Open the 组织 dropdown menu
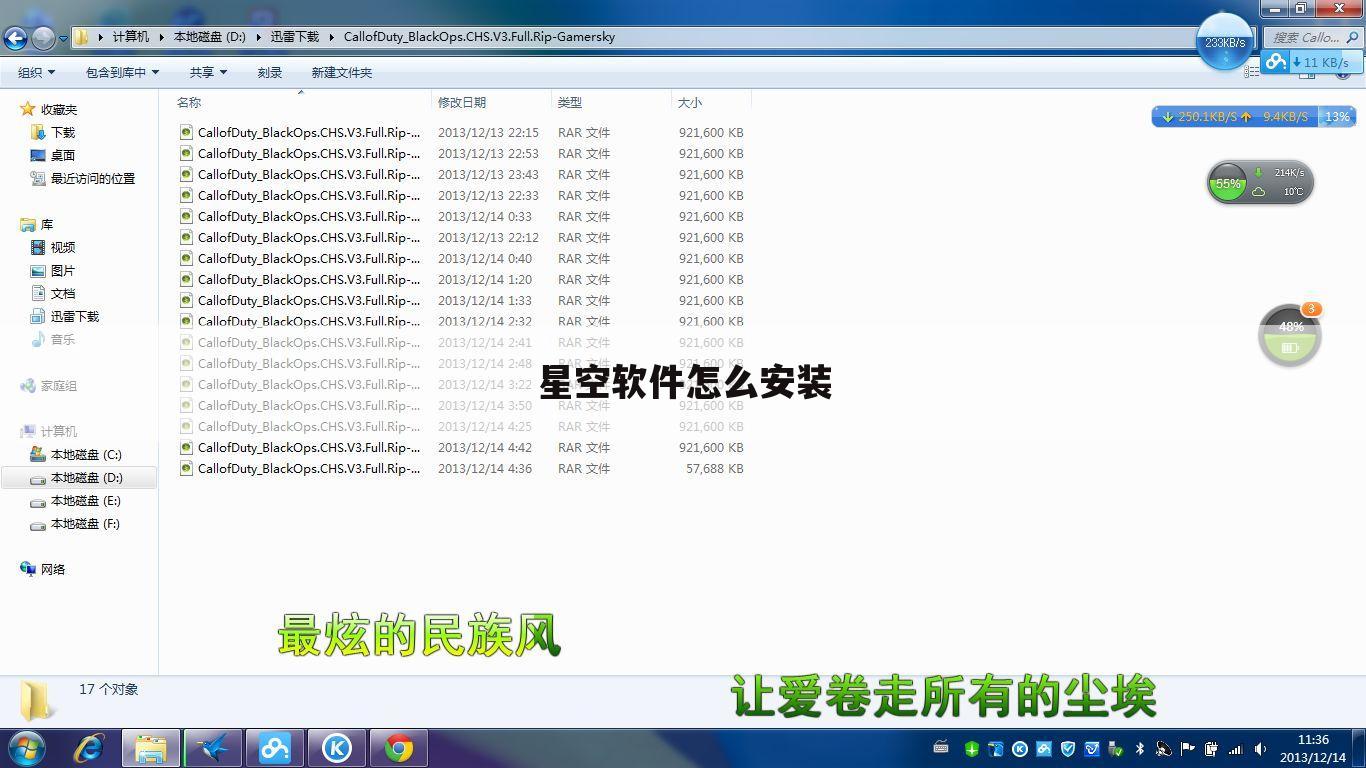Image resolution: width=1366 pixels, height=768 pixels. click(x=36, y=72)
